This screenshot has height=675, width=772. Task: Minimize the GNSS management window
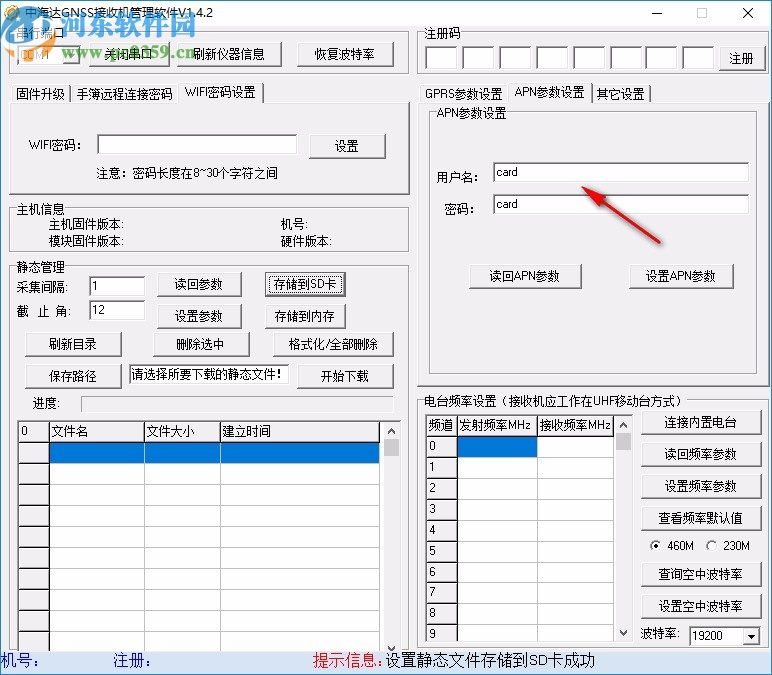[x=657, y=13]
